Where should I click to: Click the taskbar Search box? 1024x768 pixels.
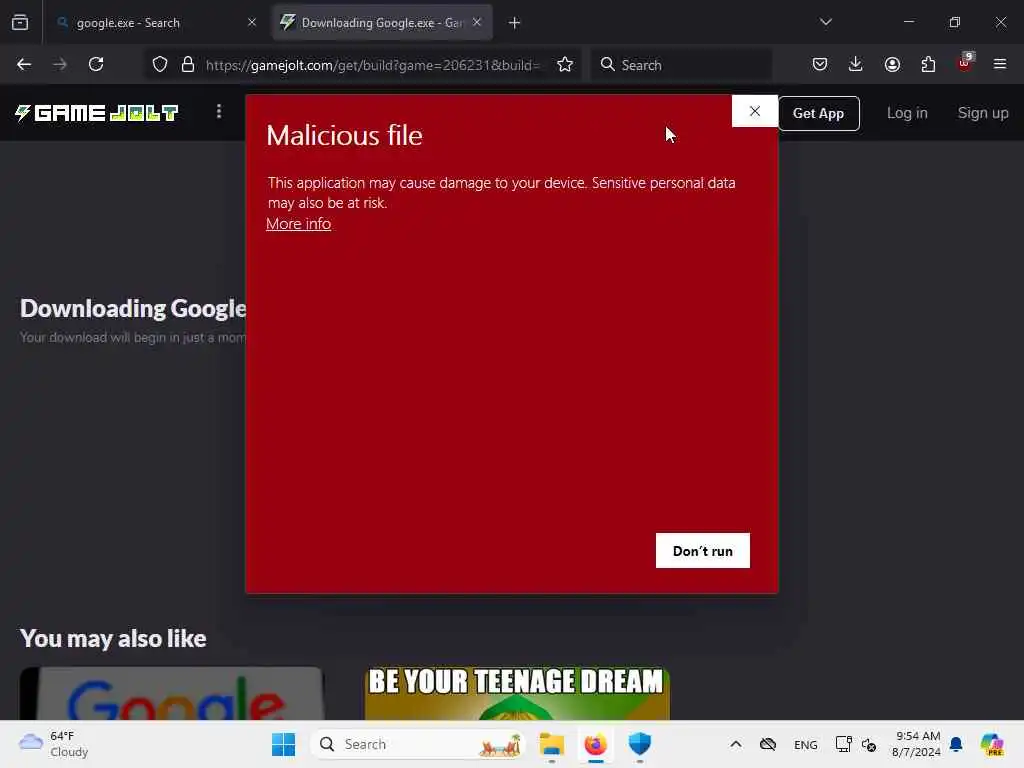coord(419,744)
